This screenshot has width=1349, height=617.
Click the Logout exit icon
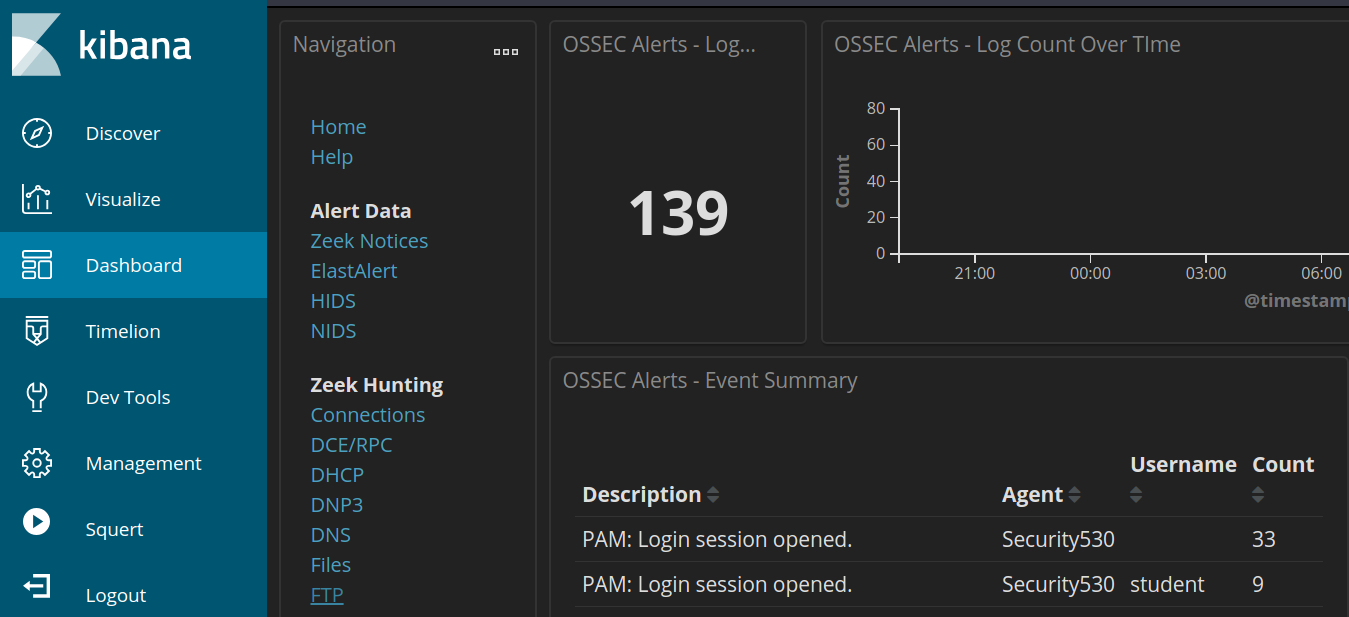pyautogui.click(x=36, y=588)
